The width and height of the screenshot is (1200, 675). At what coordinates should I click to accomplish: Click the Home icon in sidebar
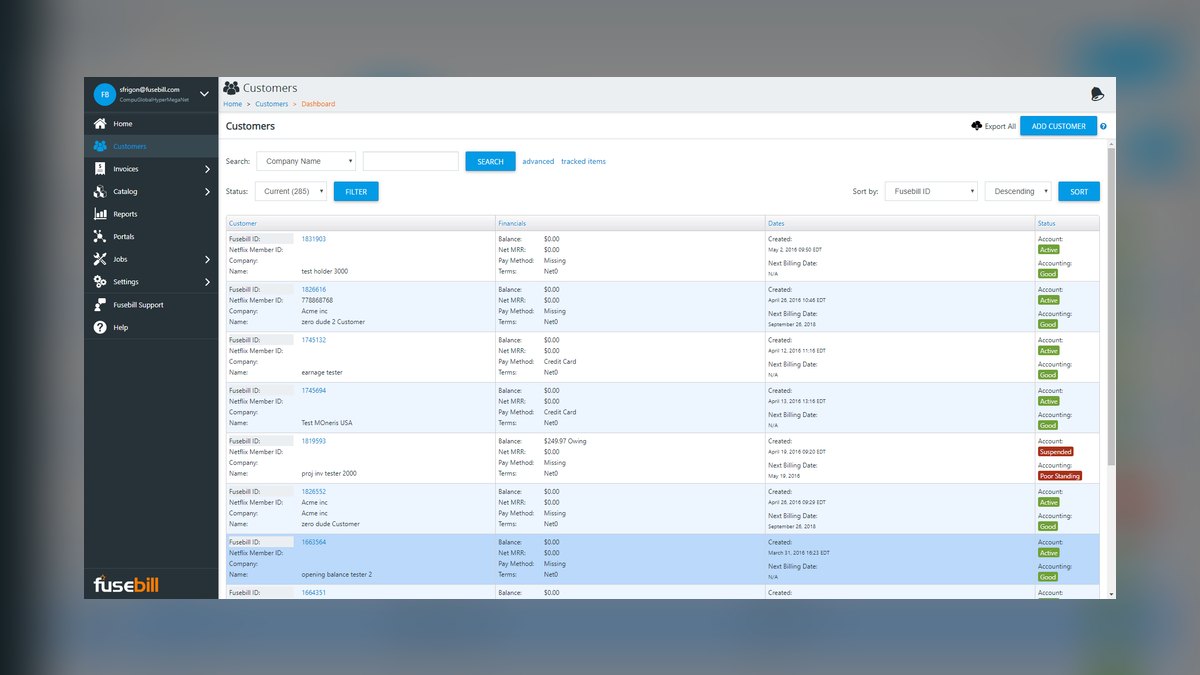(x=100, y=124)
